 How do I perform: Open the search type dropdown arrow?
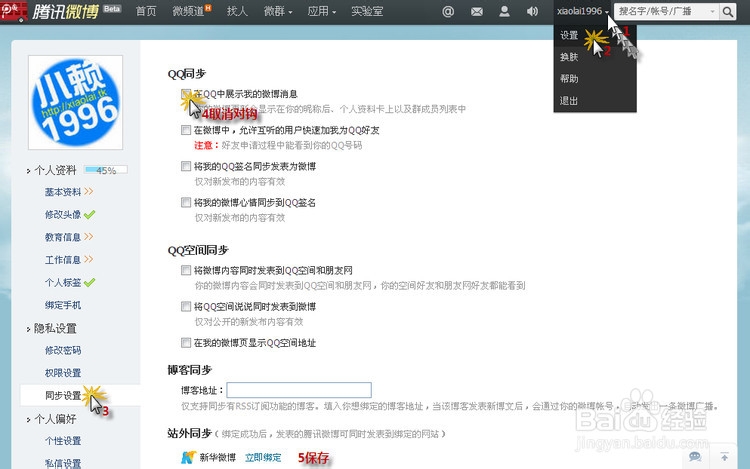point(712,11)
